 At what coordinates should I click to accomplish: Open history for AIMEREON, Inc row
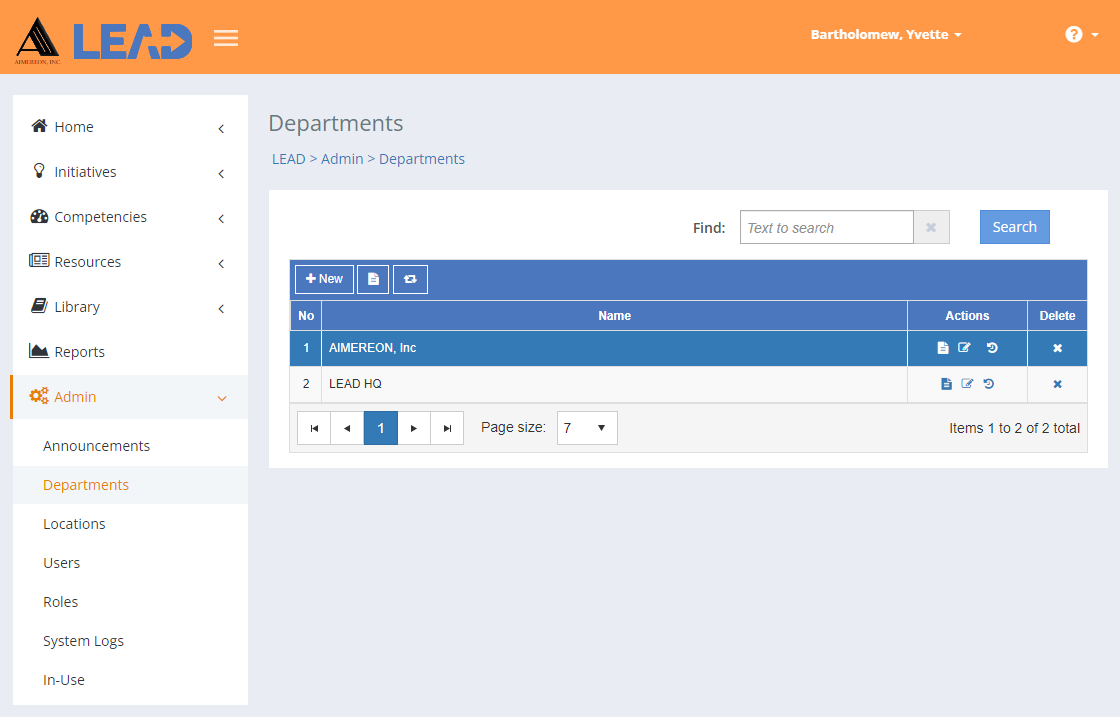(992, 348)
